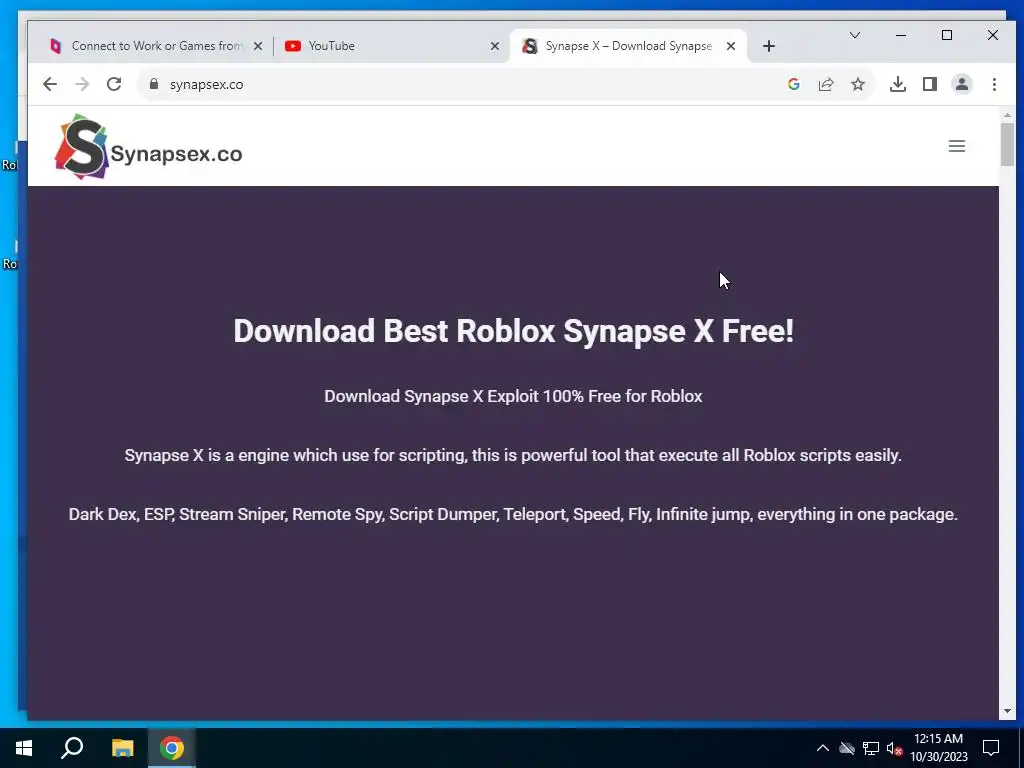
Task: Show hidden tray icons chevron
Action: click(823, 748)
